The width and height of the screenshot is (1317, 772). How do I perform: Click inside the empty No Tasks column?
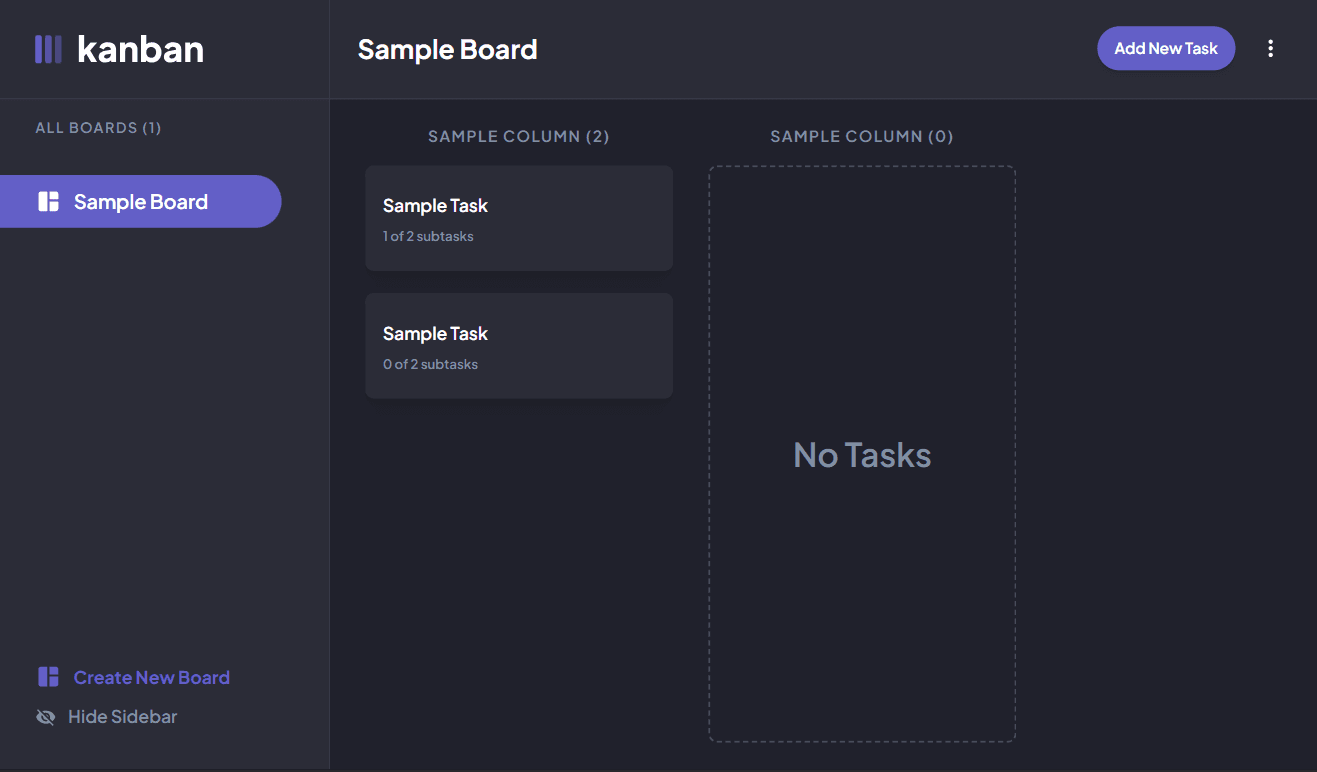tap(861, 454)
